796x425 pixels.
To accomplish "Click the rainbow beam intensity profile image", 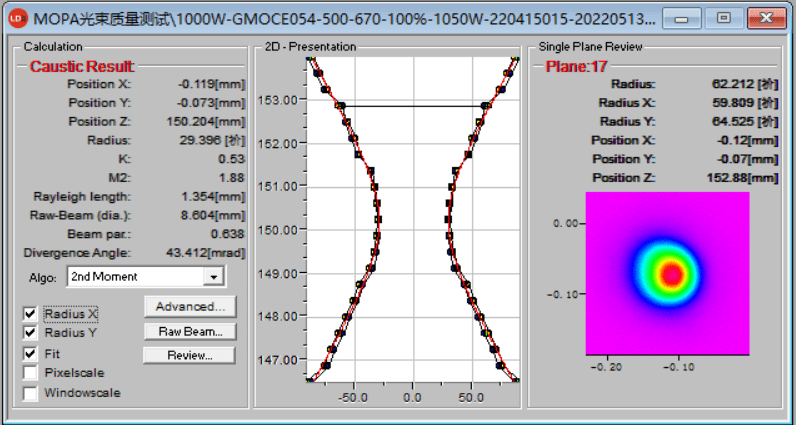I will (x=666, y=273).
